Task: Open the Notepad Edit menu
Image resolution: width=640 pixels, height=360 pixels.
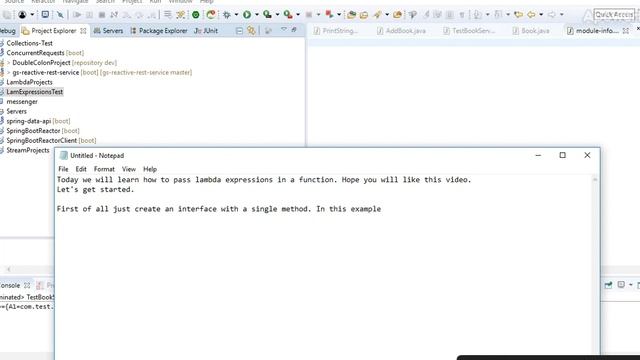Action: pyautogui.click(x=81, y=169)
